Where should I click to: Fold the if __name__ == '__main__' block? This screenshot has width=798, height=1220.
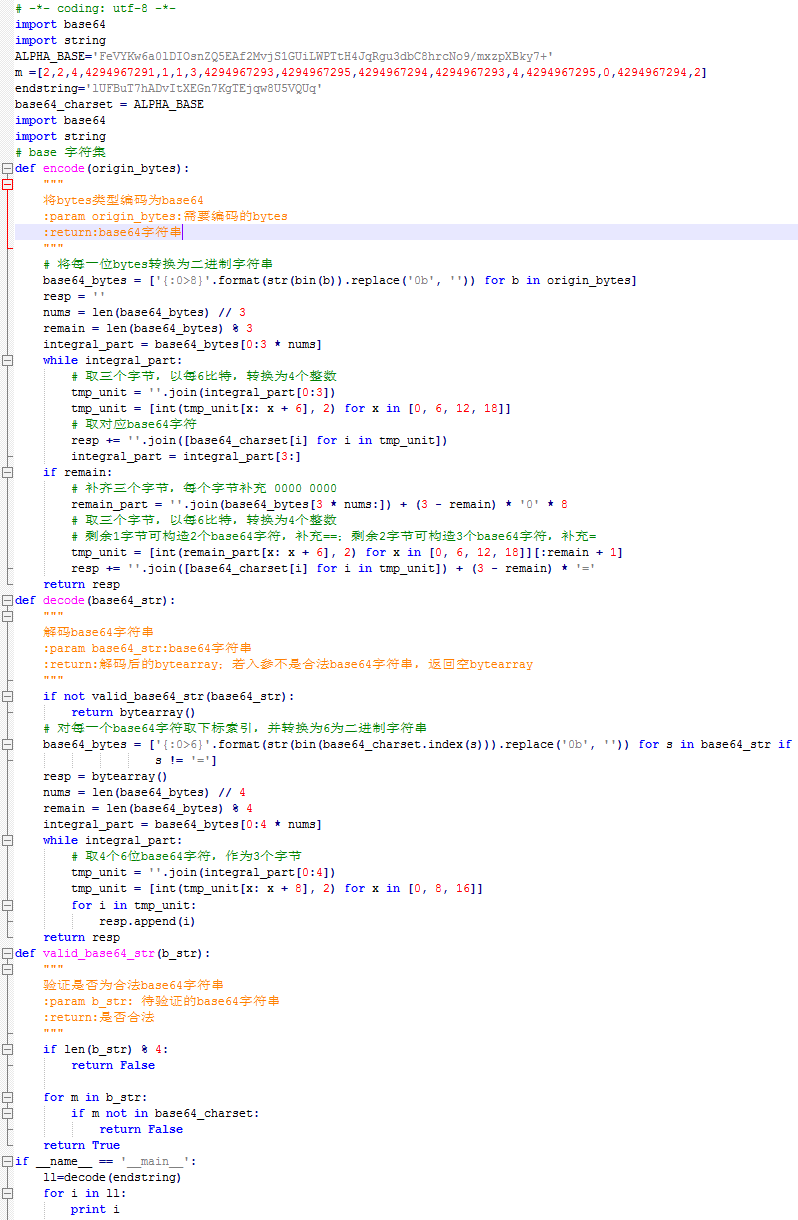click(7, 1161)
